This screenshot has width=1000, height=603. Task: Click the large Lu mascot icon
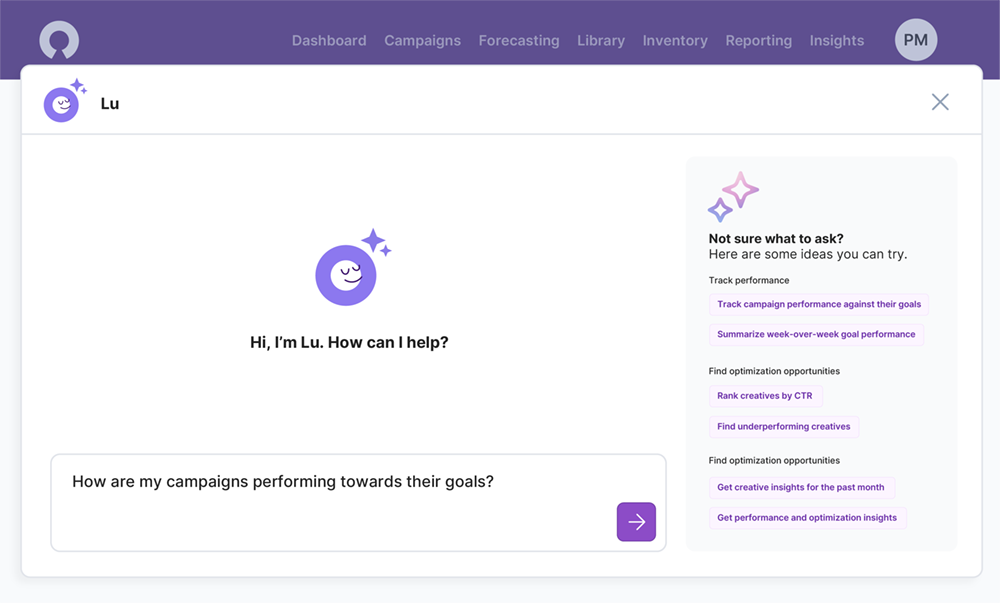click(352, 268)
